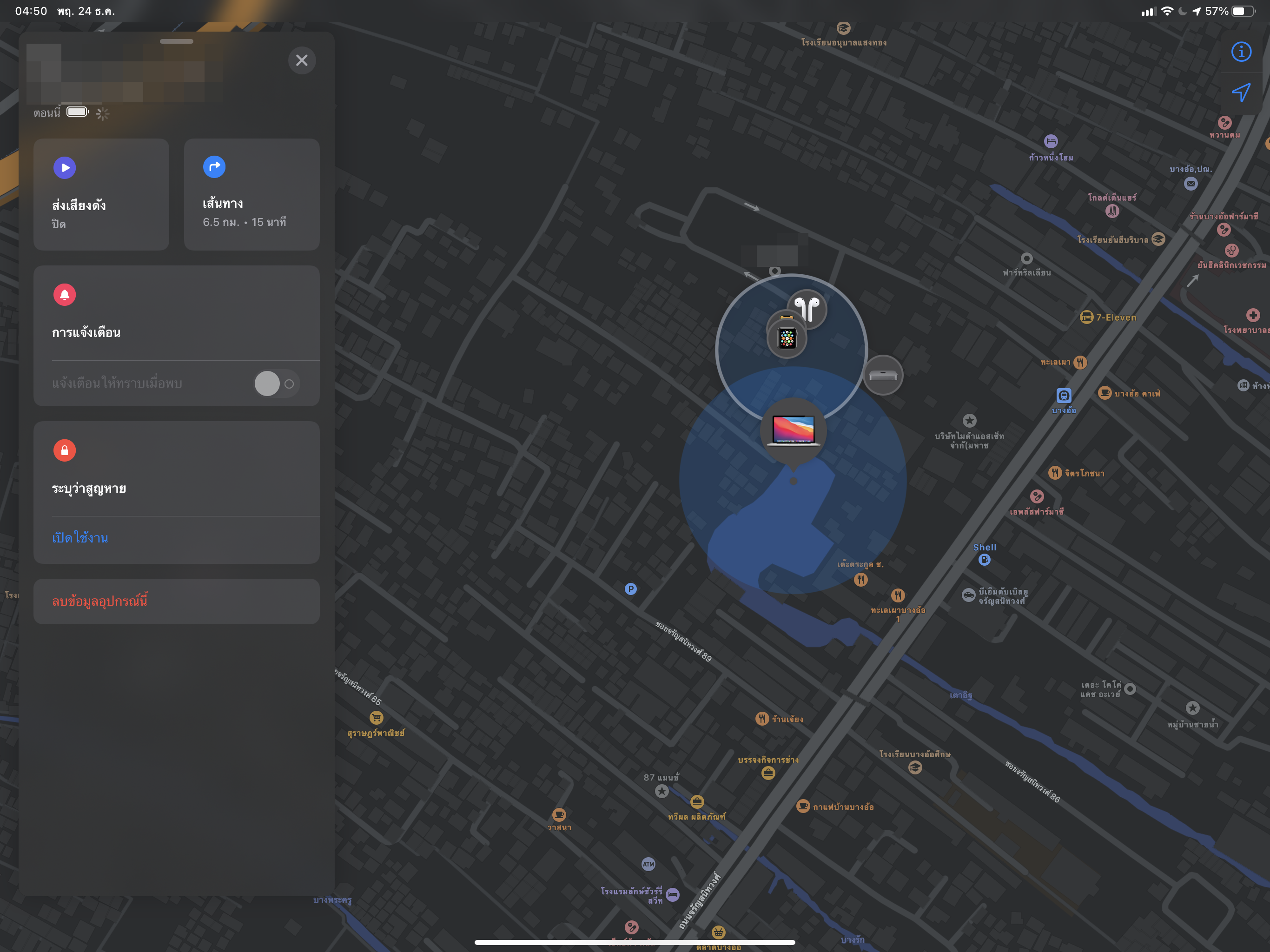Image resolution: width=1270 pixels, height=952 pixels.
Task: Tap the ร้านเจ๊ยง restaurant pin
Action: pos(762,718)
